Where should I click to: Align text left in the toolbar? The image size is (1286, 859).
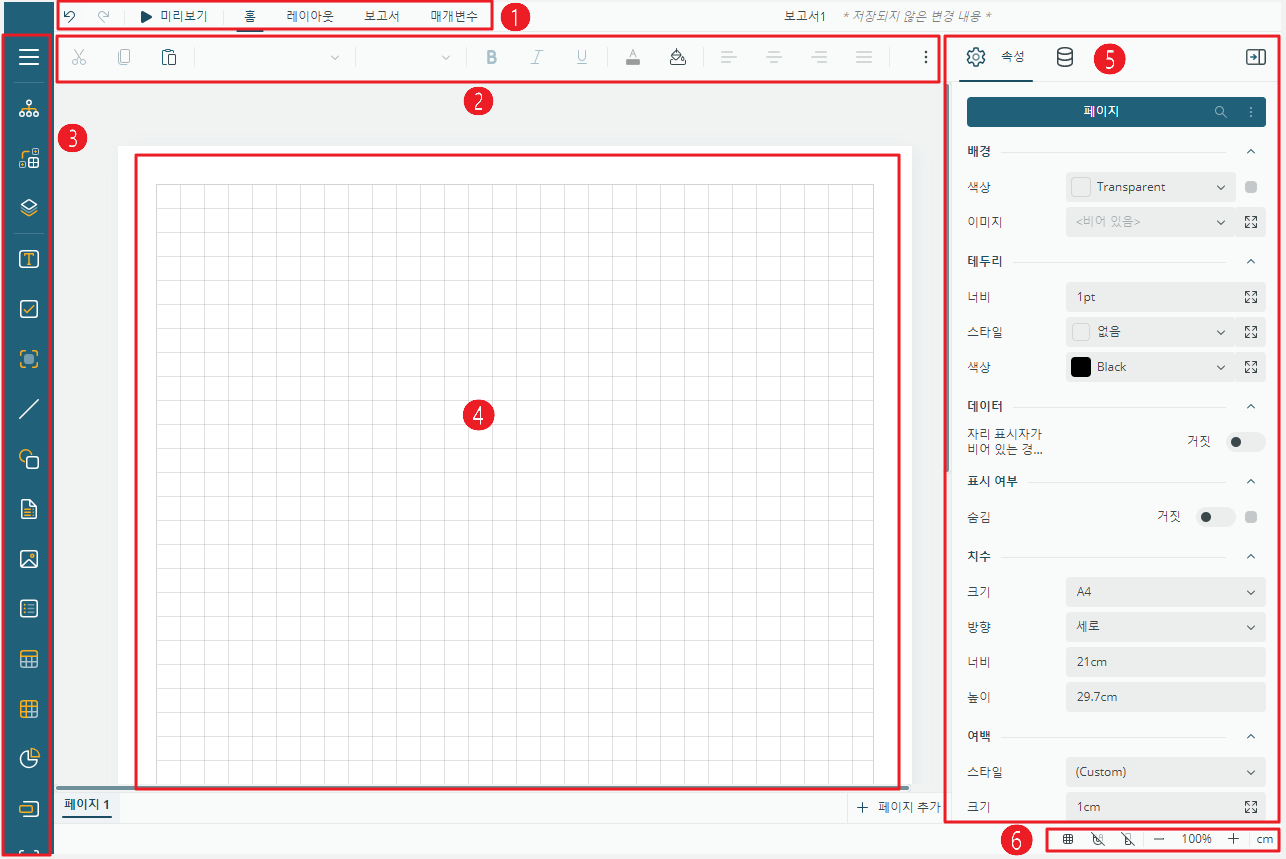(x=729, y=57)
